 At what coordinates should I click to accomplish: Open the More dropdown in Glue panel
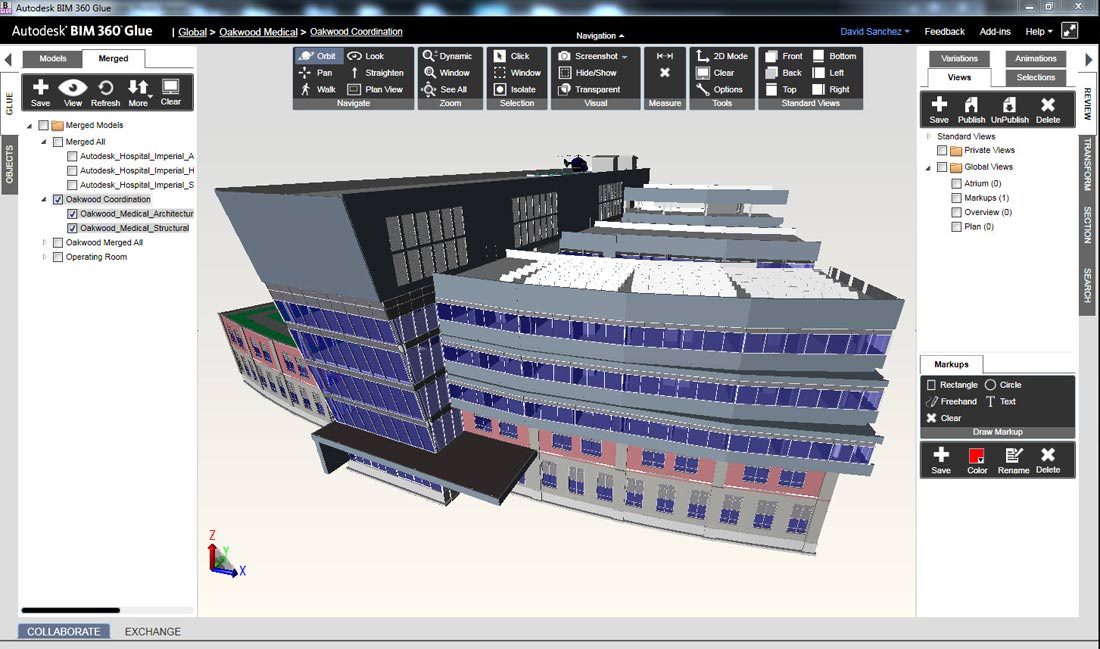pyautogui.click(x=138, y=93)
